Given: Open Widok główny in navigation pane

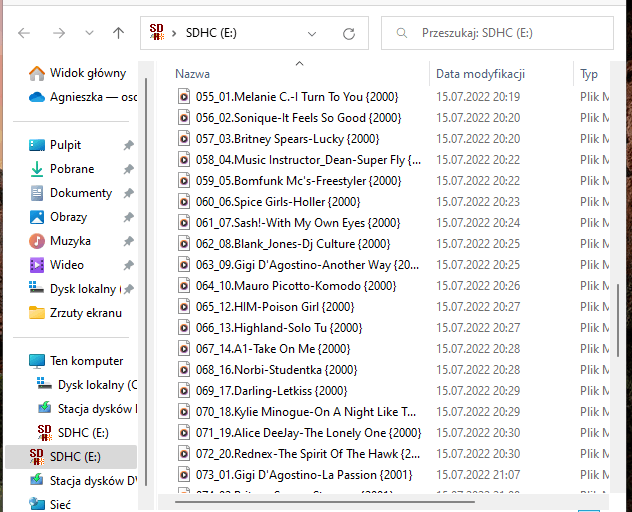Looking at the screenshot, I should click(77, 73).
